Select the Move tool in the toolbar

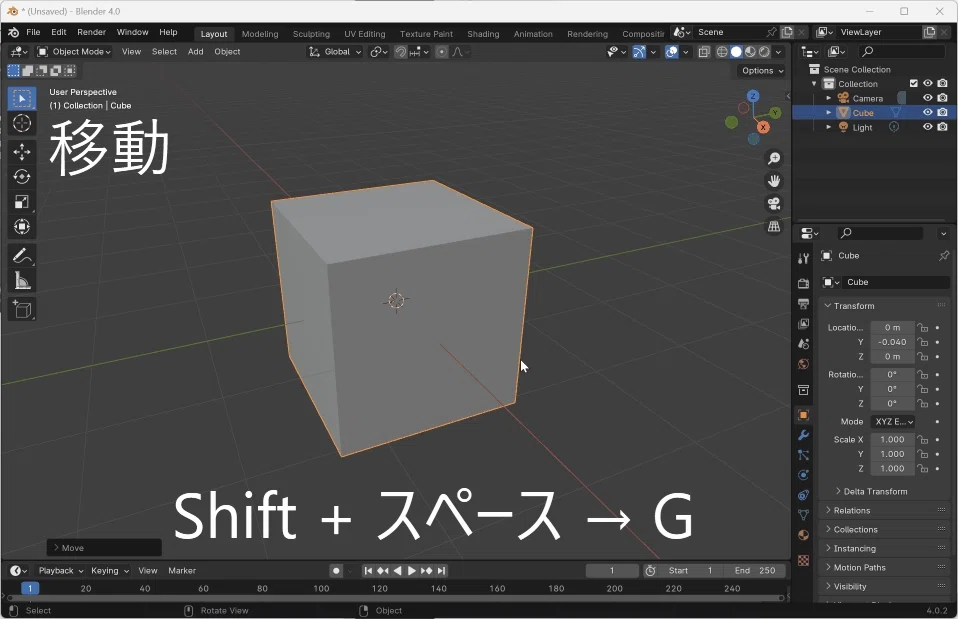click(22, 152)
